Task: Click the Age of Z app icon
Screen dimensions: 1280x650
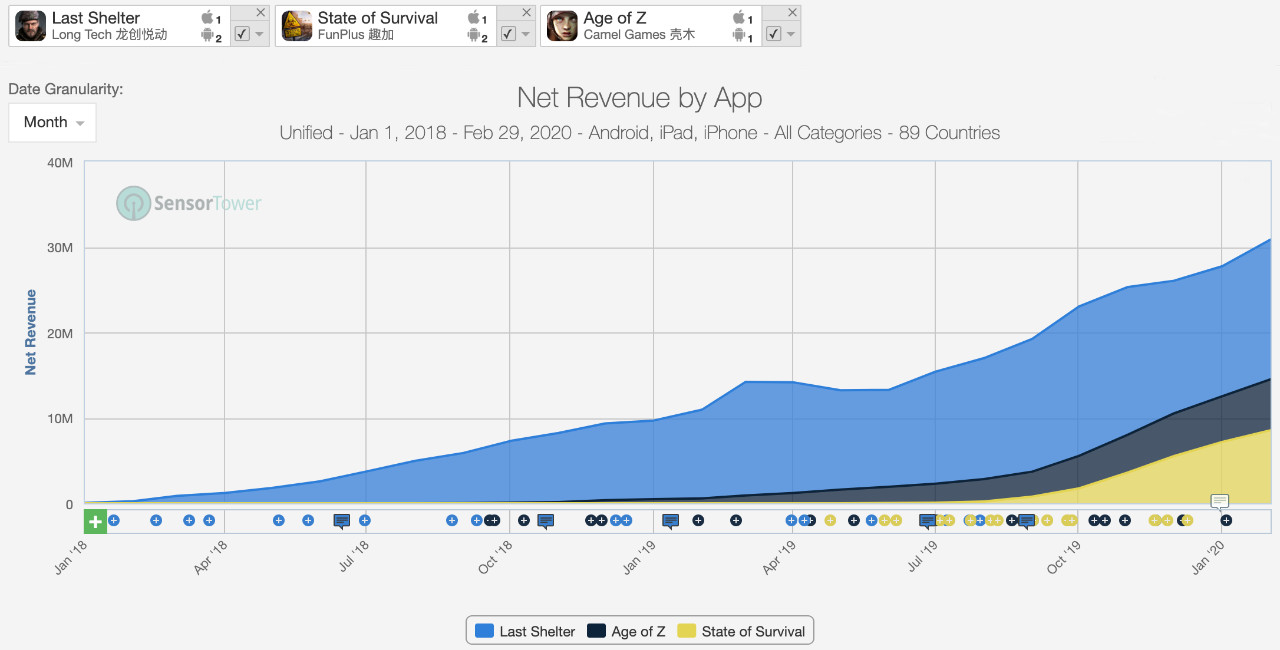Action: (x=562, y=26)
